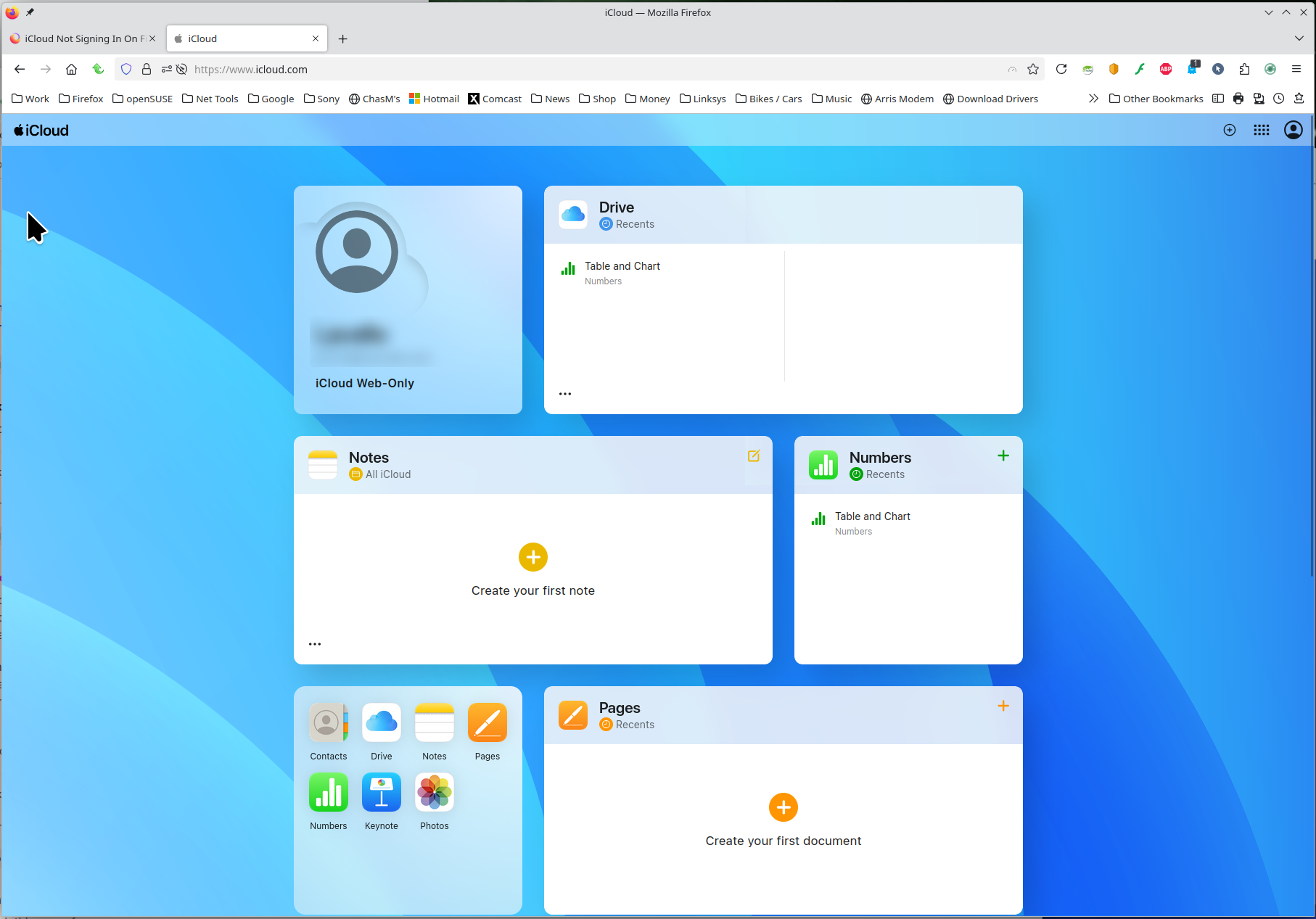Screen dimensions: 1316x919
Task: Open Notes tile header
Action: (533, 465)
